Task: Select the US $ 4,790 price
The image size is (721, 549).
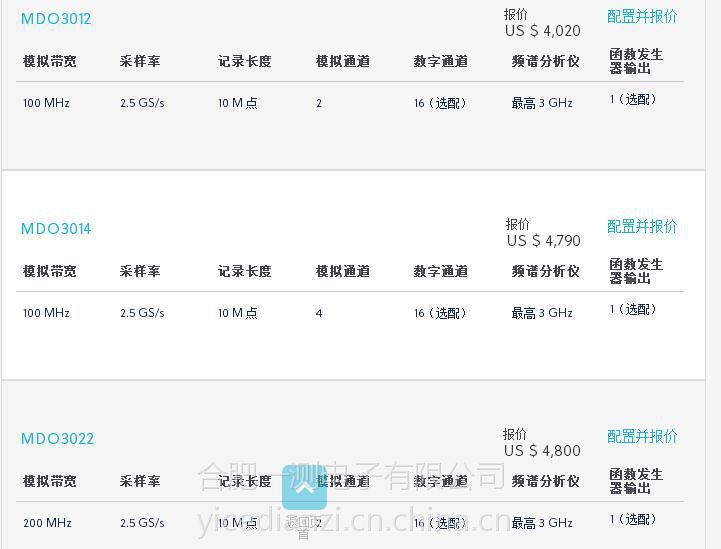Action: point(544,240)
